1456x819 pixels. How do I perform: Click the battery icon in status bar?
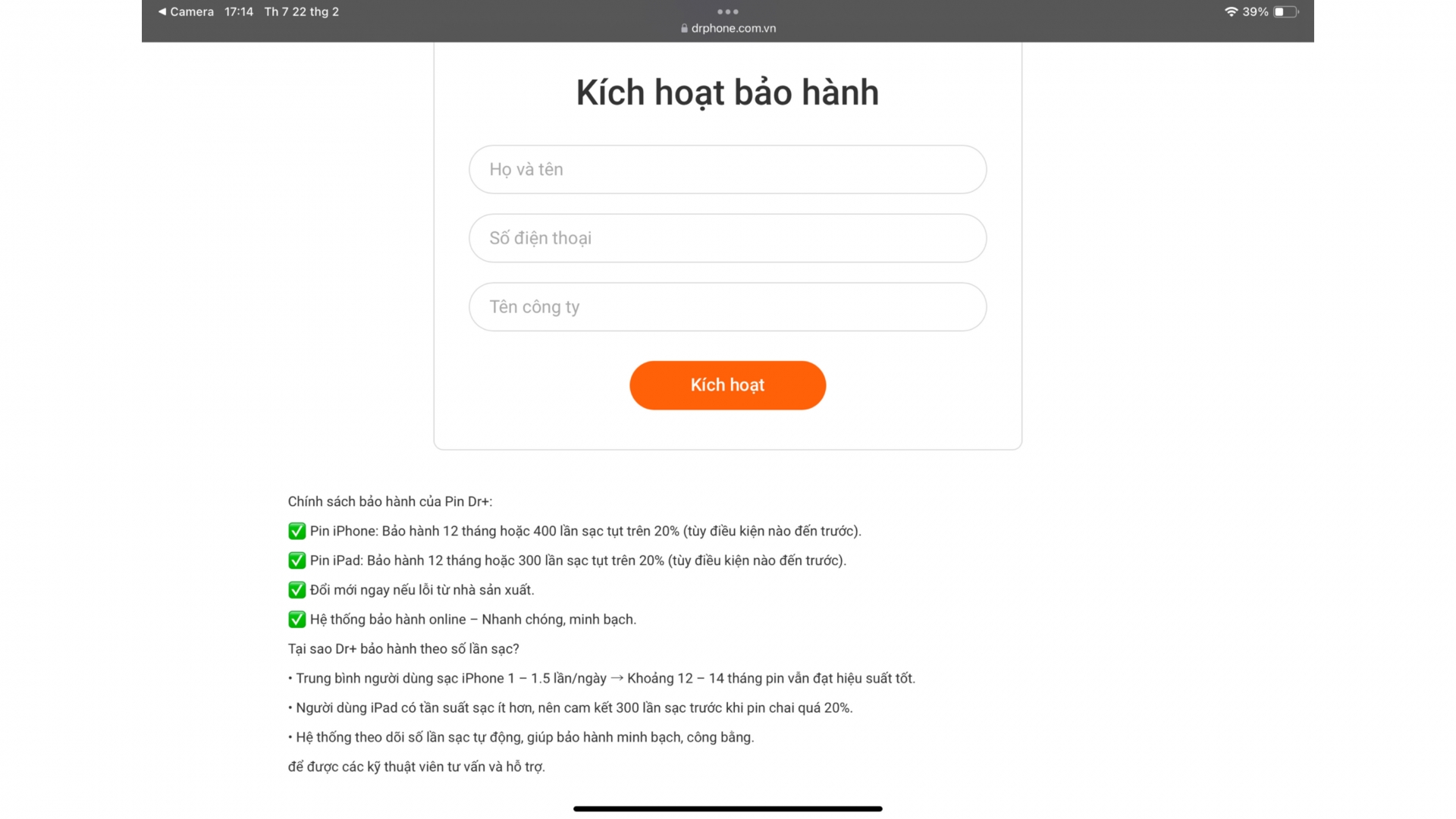click(1285, 11)
